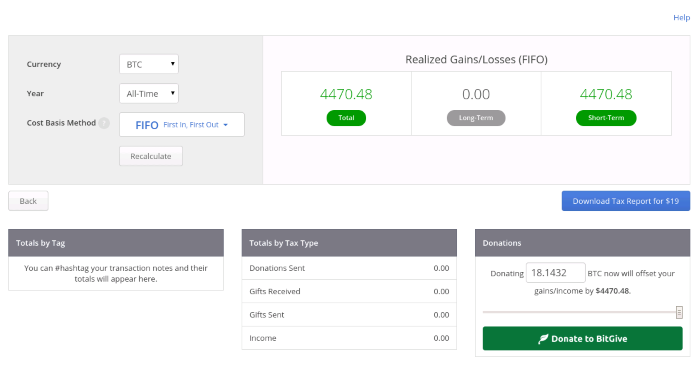The height and width of the screenshot is (366, 700).
Task: Open the Currency dropdown showing BTC
Action: tap(149, 64)
